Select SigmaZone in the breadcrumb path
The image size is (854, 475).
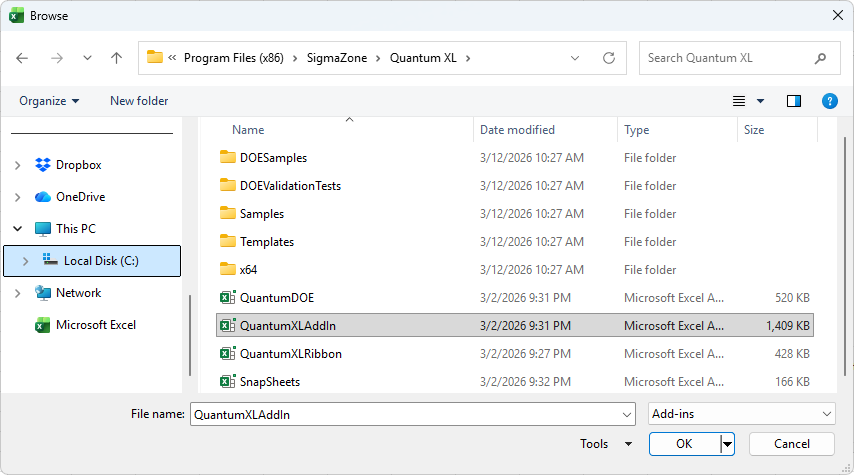(337, 58)
